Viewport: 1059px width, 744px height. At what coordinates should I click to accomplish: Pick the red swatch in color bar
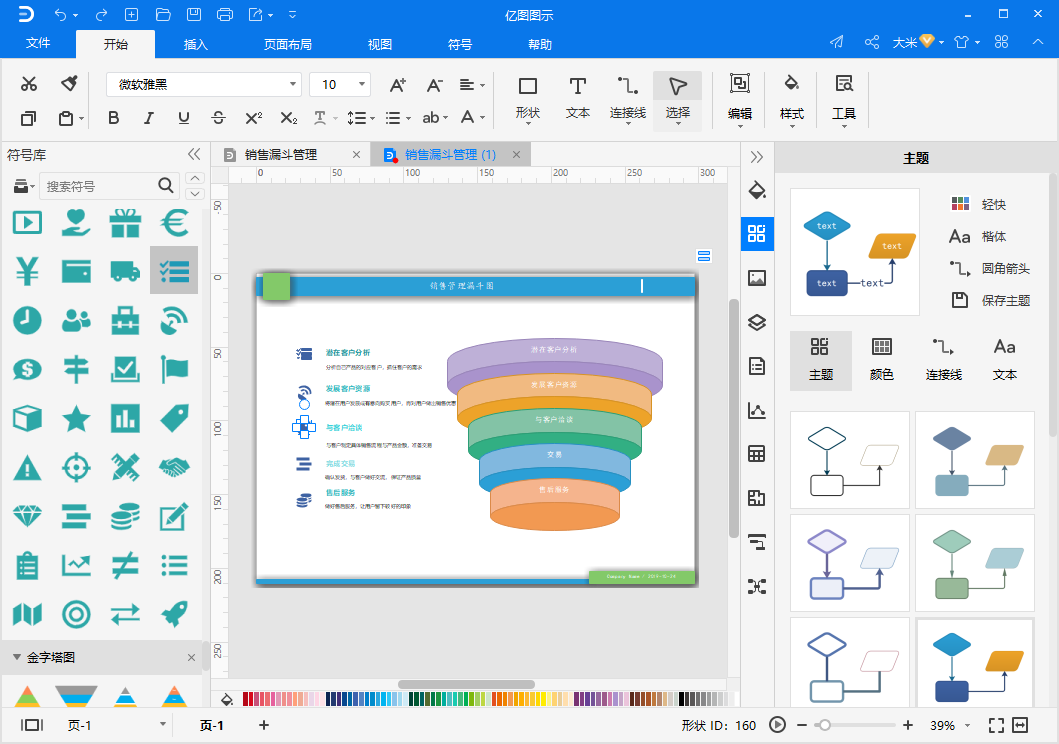tap(246, 699)
